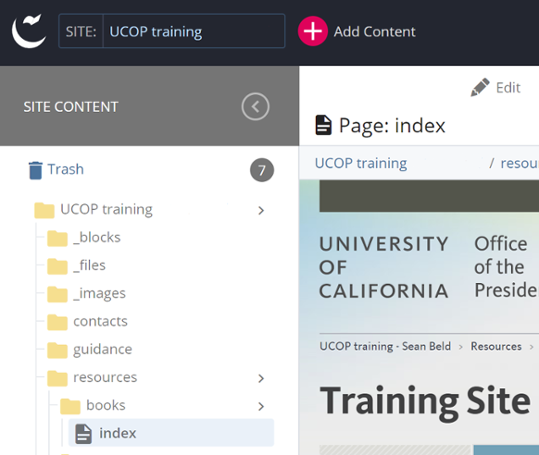
Task: Click the index page file icon in tree
Action: [x=84, y=434]
